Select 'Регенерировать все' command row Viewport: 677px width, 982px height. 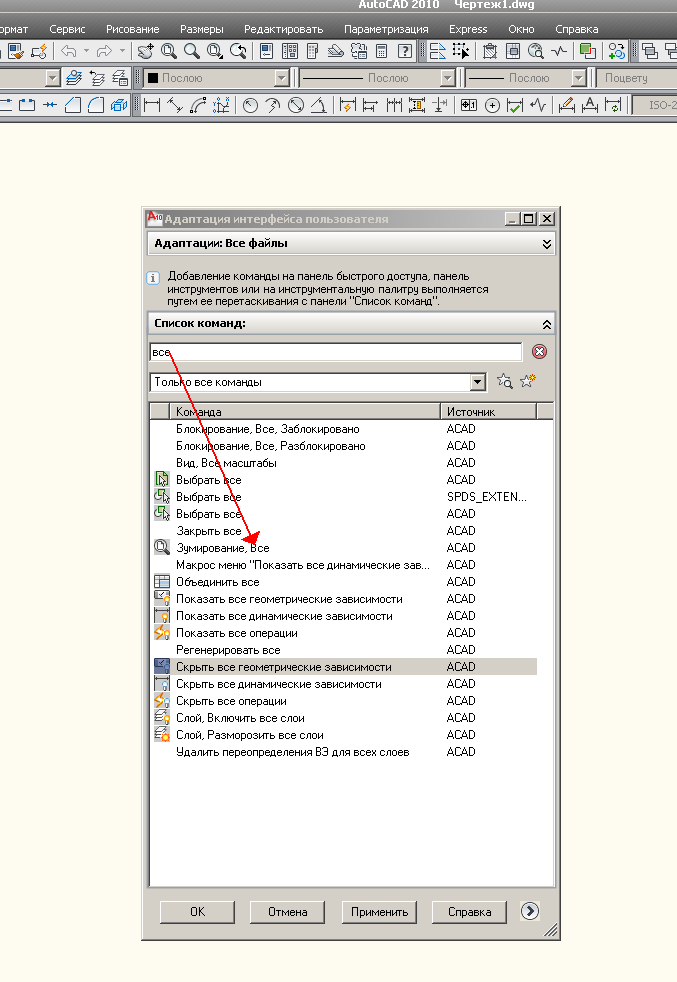tap(344, 649)
